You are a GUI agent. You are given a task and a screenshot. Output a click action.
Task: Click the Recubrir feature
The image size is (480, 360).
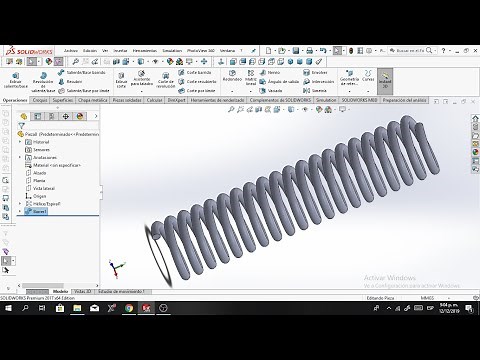[x=70, y=81]
